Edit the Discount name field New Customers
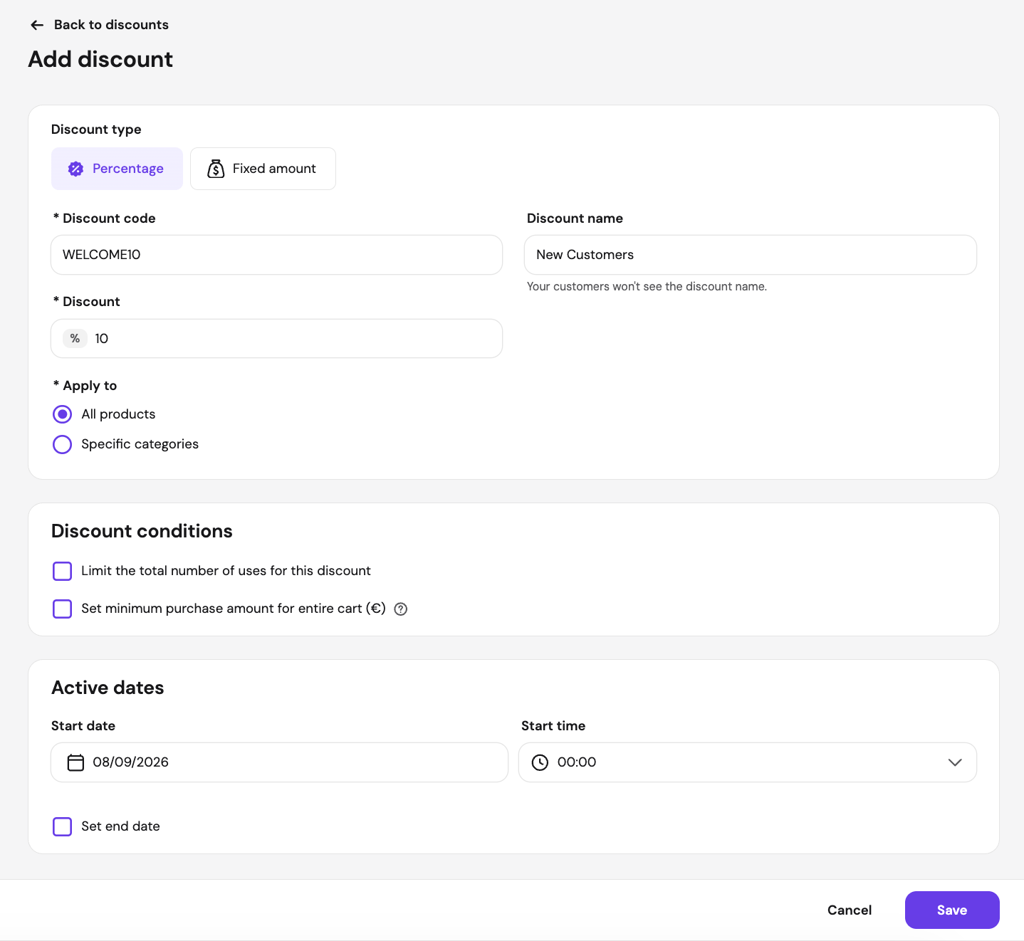 tap(750, 255)
